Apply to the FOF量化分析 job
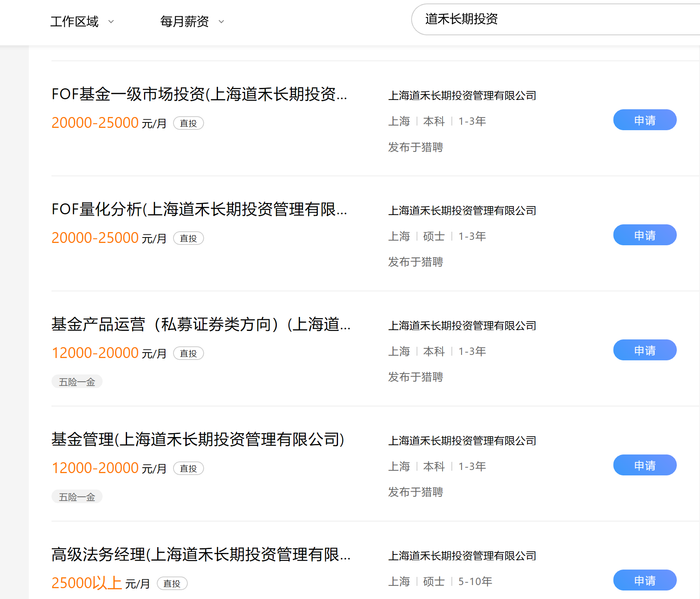 pyautogui.click(x=645, y=235)
